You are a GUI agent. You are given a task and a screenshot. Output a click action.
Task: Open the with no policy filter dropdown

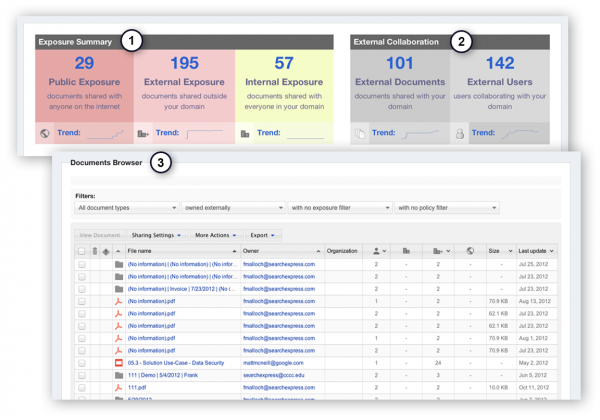click(x=445, y=208)
